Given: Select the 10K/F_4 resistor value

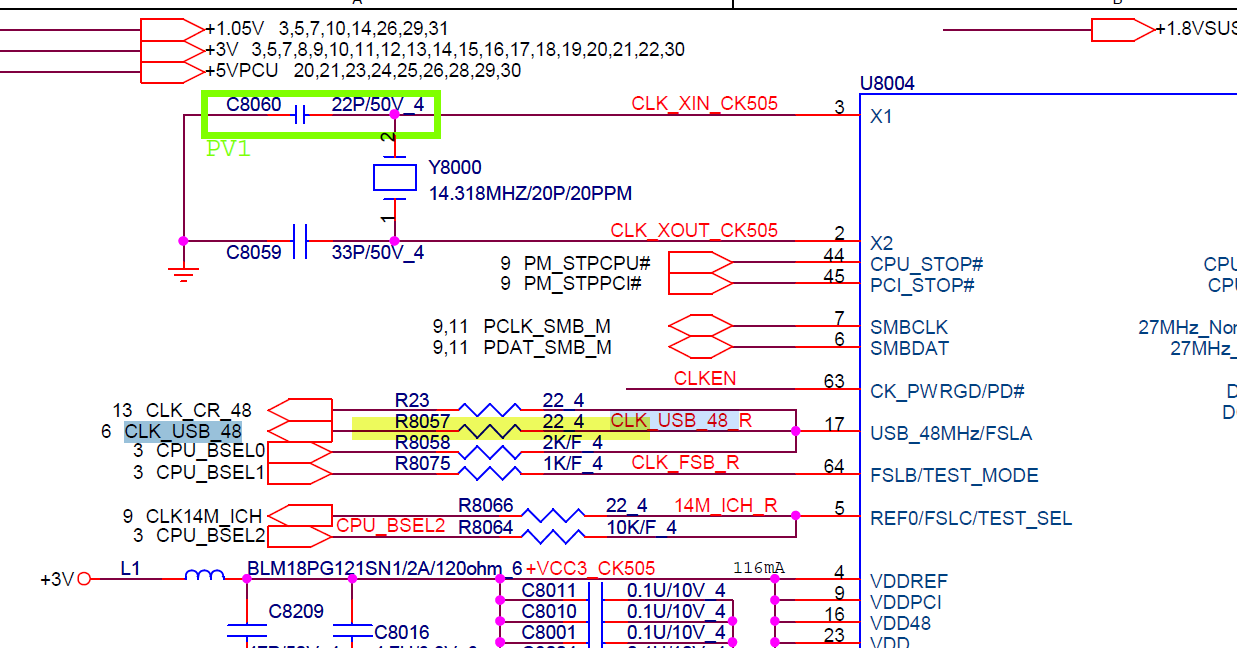Looking at the screenshot, I should tap(641, 527).
